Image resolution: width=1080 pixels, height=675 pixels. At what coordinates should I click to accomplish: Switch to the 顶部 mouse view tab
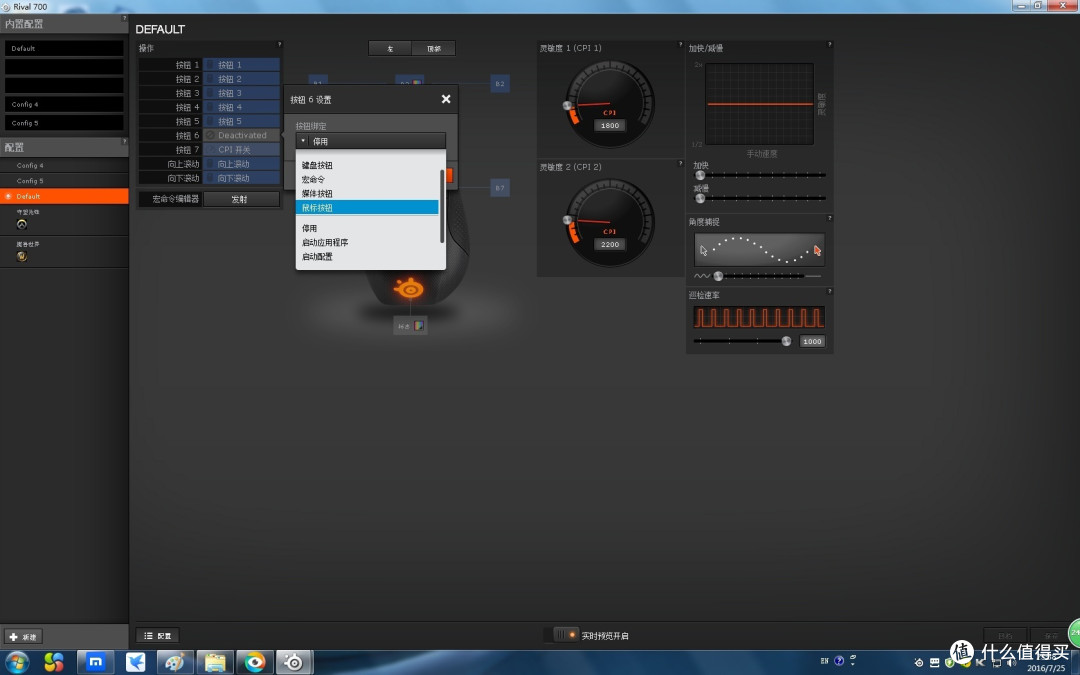(434, 49)
